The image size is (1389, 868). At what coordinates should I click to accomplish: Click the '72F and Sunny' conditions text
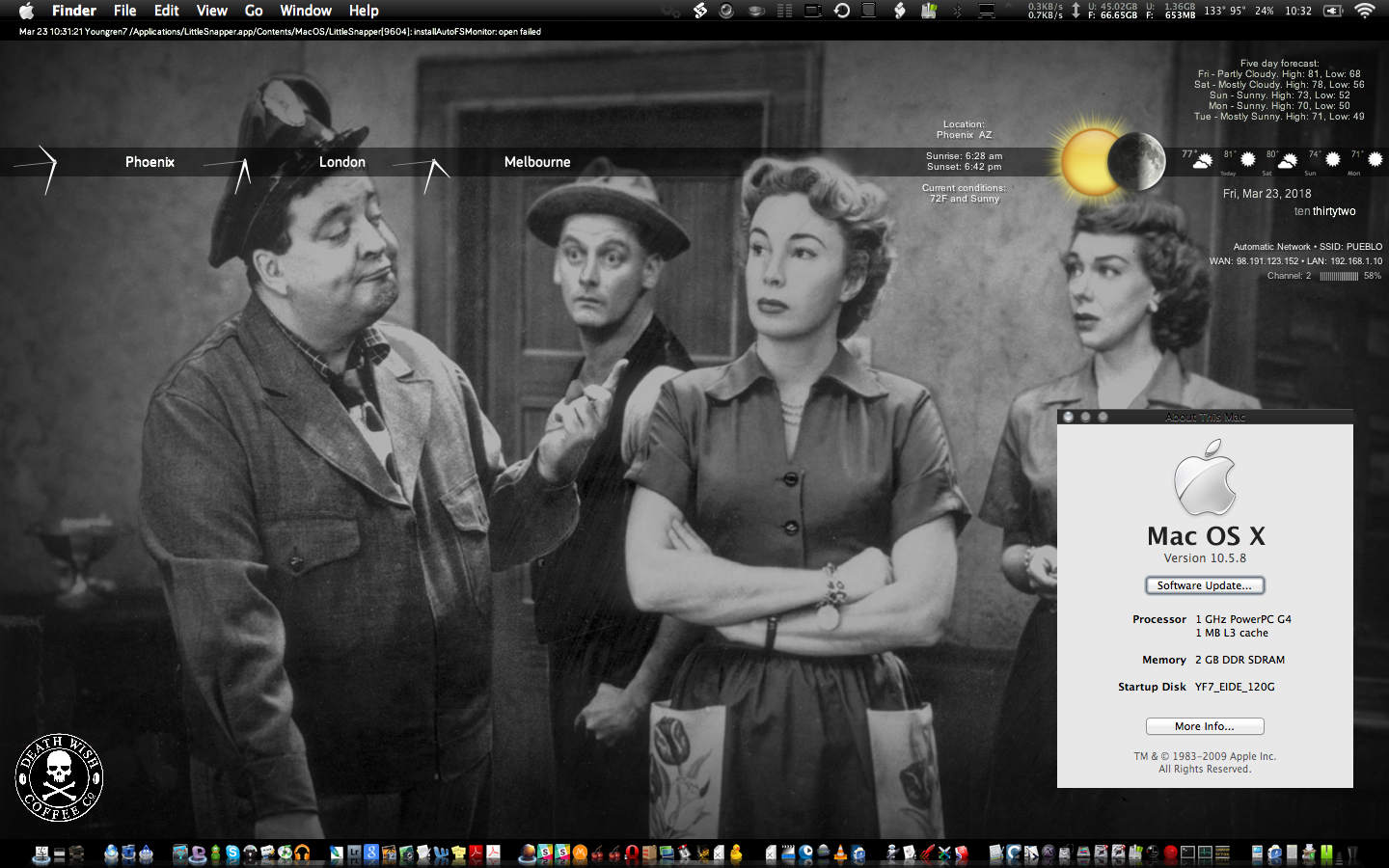coord(965,199)
